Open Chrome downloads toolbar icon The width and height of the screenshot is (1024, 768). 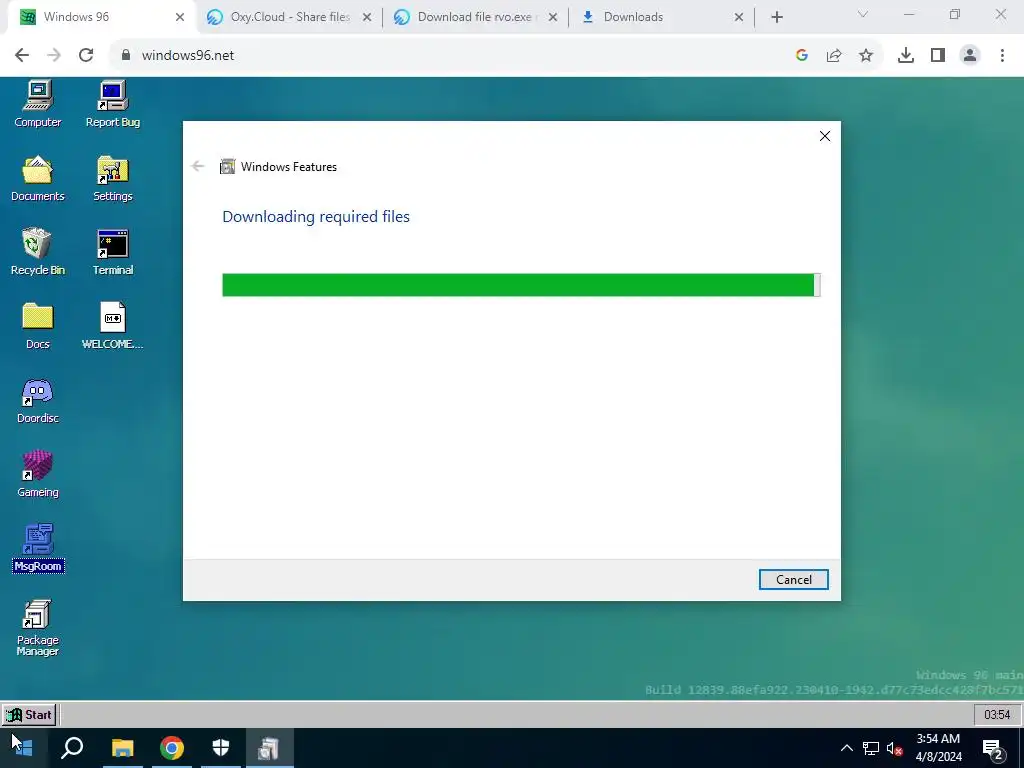coord(905,55)
